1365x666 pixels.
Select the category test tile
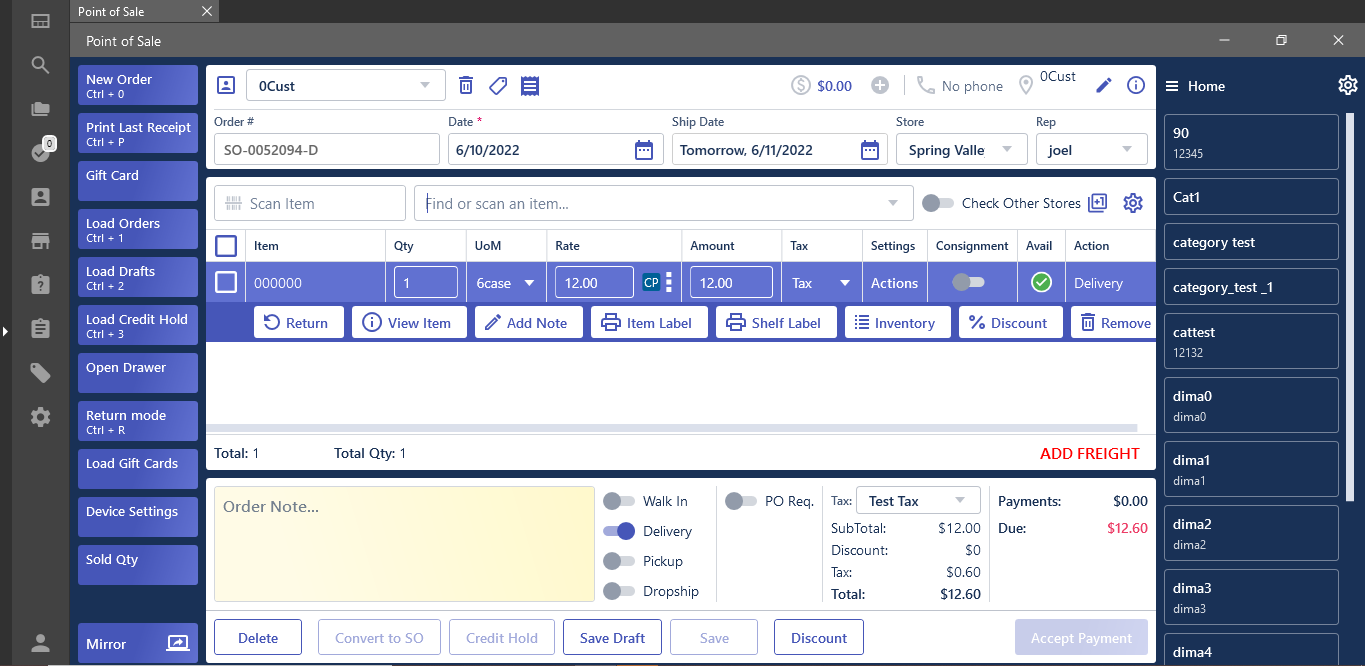click(1251, 242)
